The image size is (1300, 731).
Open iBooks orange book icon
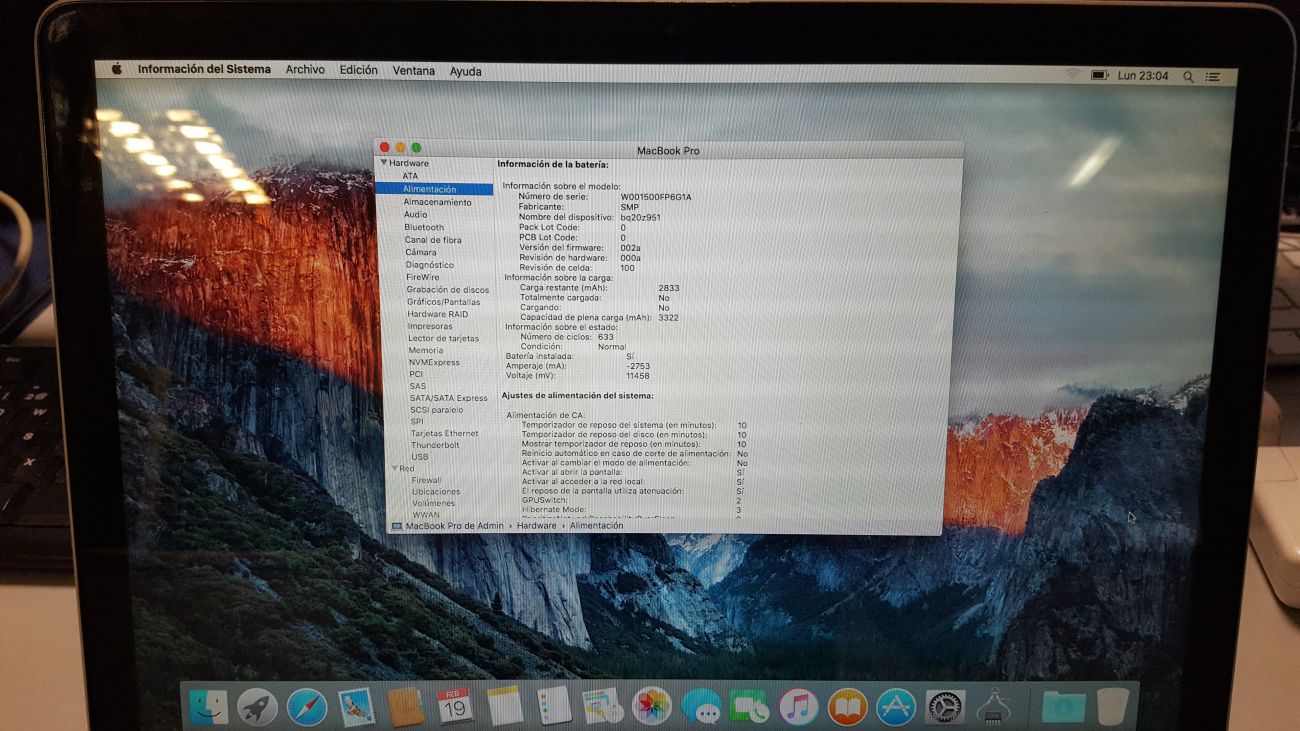click(x=847, y=708)
